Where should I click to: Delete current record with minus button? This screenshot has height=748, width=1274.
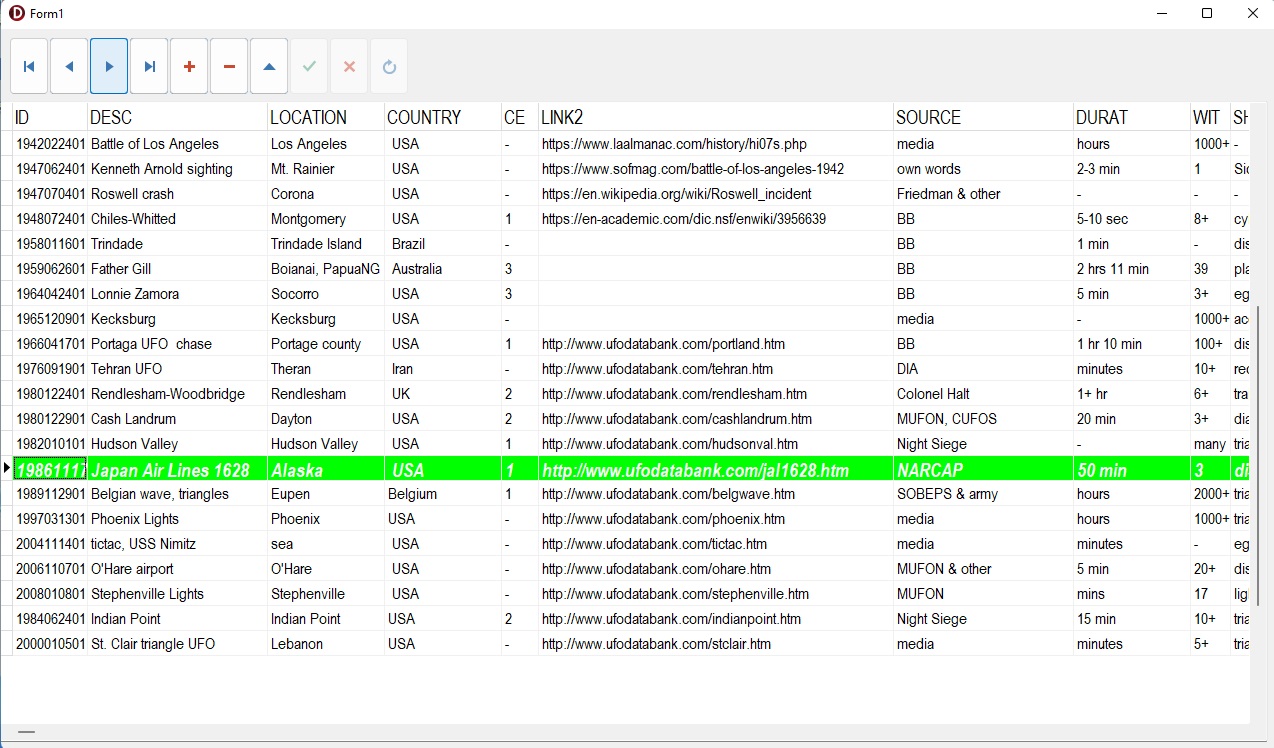tap(229, 66)
